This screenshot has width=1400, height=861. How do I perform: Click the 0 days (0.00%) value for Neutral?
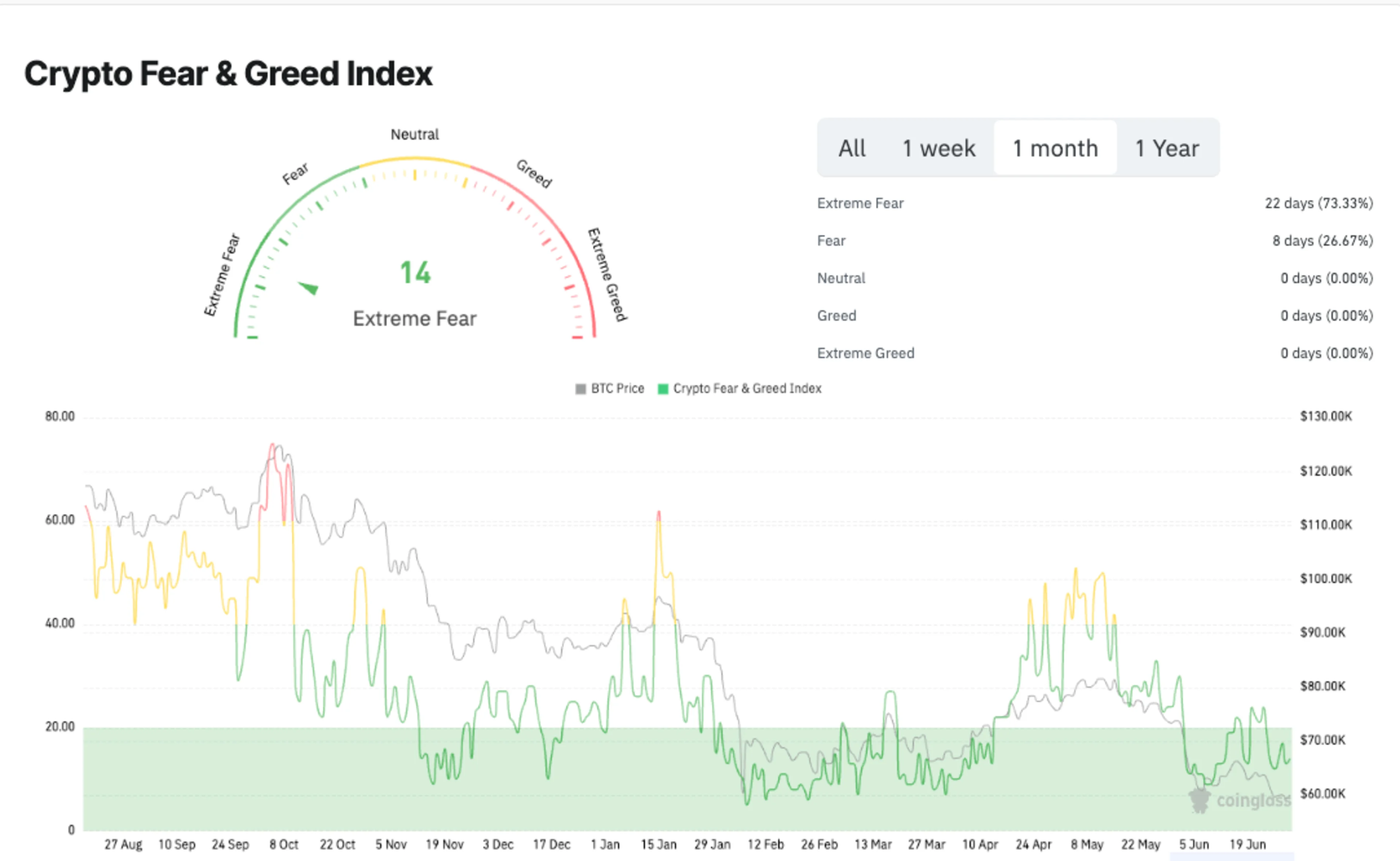[1327, 279]
